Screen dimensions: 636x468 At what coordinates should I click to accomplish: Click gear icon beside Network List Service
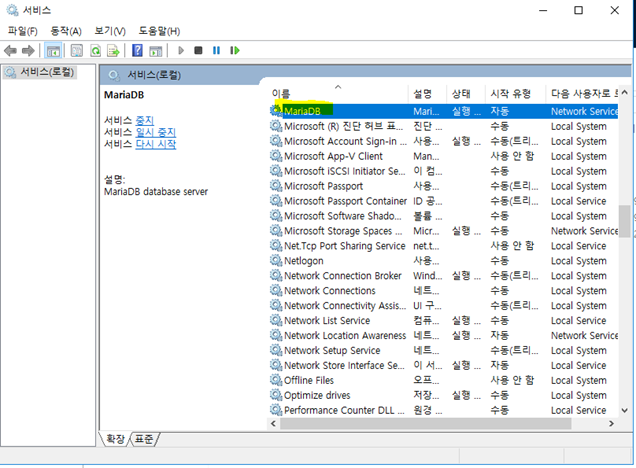(x=276, y=320)
